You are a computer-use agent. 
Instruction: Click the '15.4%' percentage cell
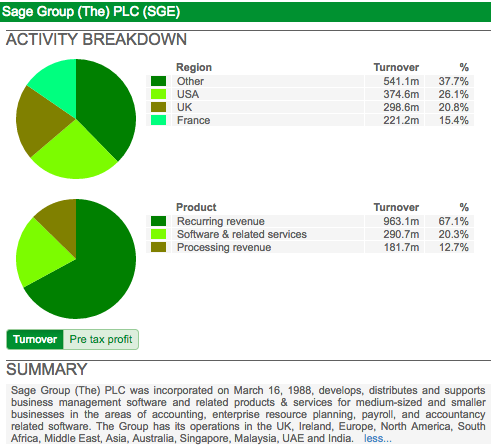point(454,120)
